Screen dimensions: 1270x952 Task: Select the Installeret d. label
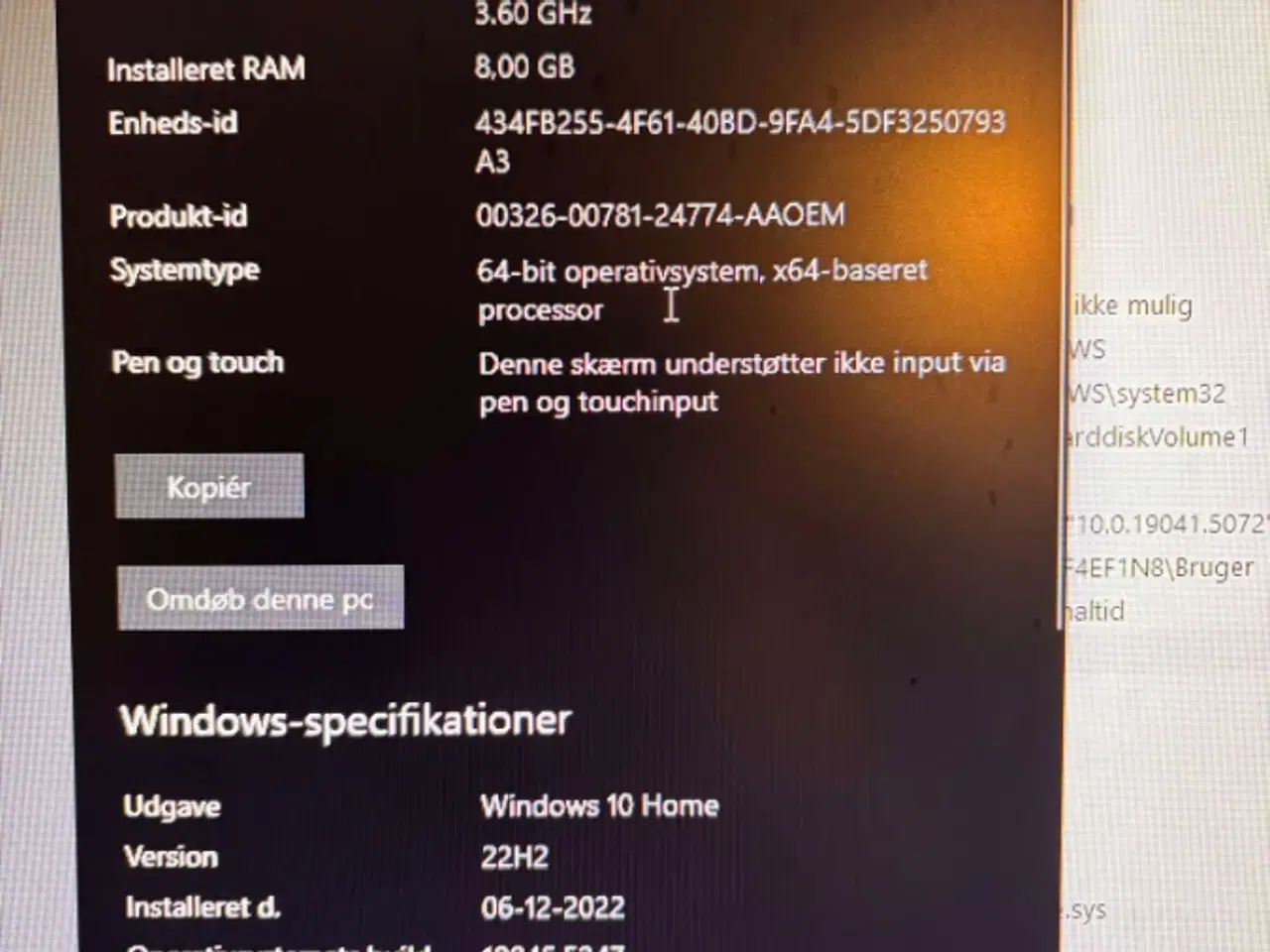pos(203,907)
